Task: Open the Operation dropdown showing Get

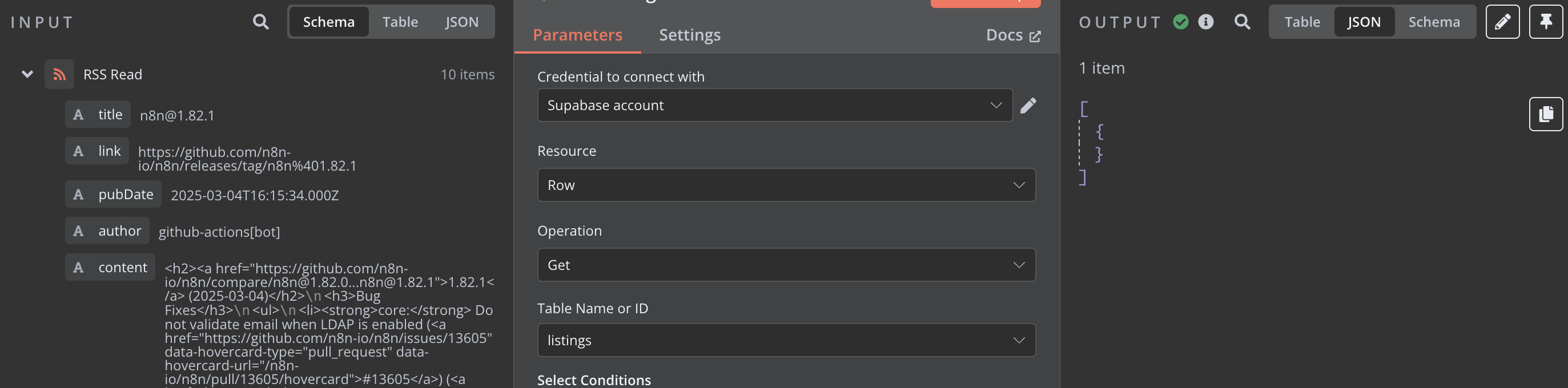Action: (785, 265)
